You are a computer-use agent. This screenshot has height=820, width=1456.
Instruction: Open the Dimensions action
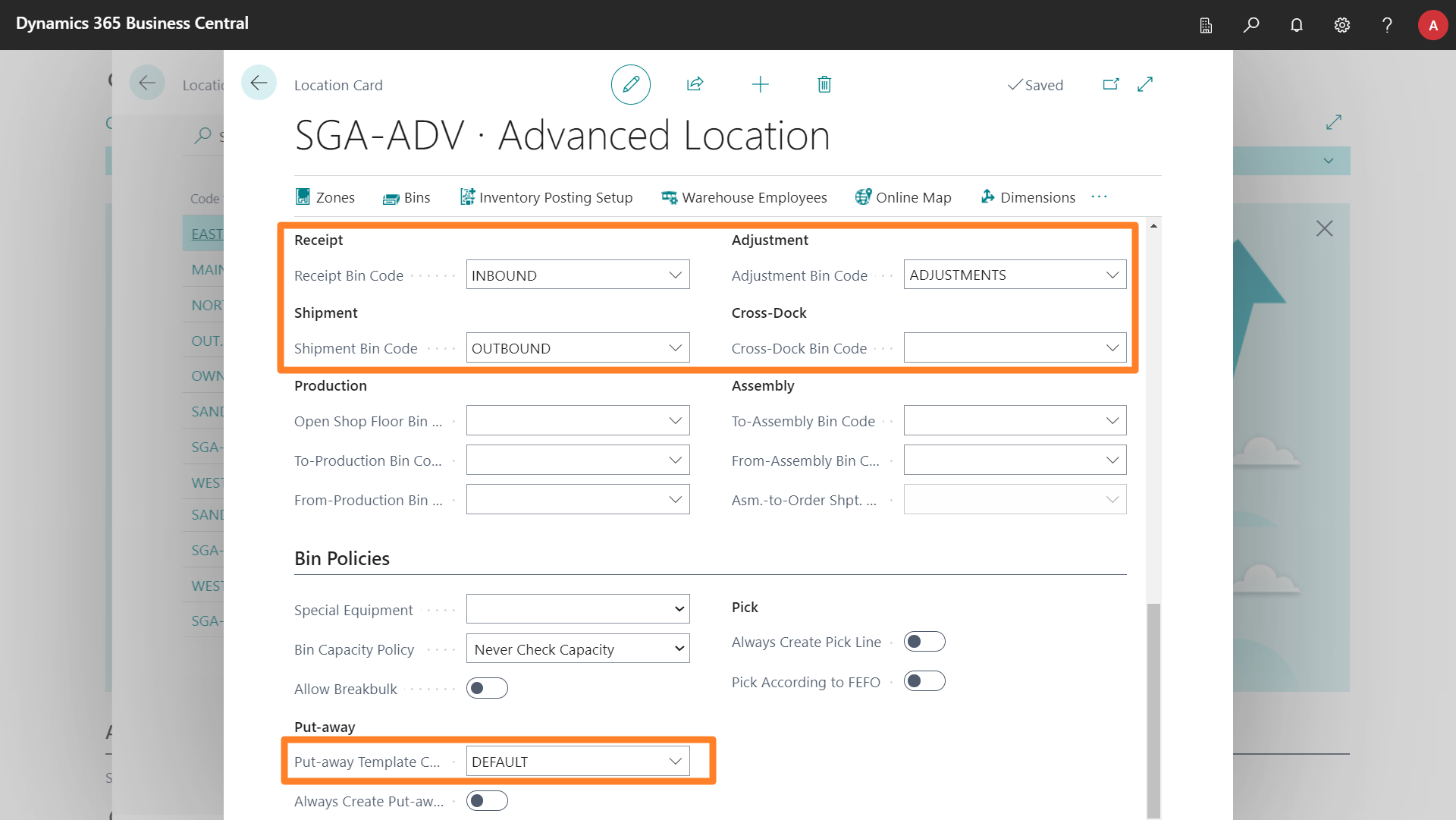tap(1028, 197)
